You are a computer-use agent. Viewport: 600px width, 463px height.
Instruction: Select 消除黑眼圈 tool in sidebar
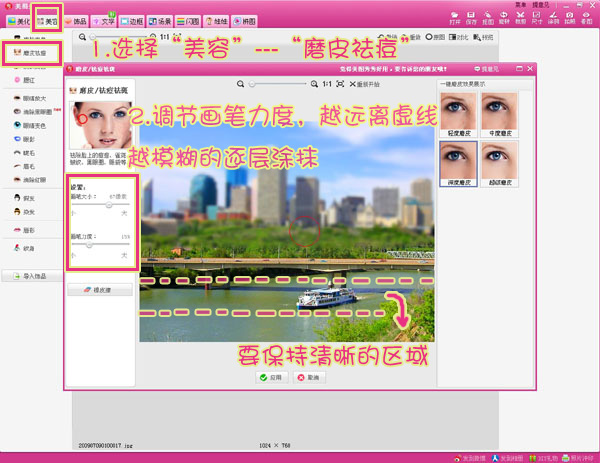[x=33, y=112]
